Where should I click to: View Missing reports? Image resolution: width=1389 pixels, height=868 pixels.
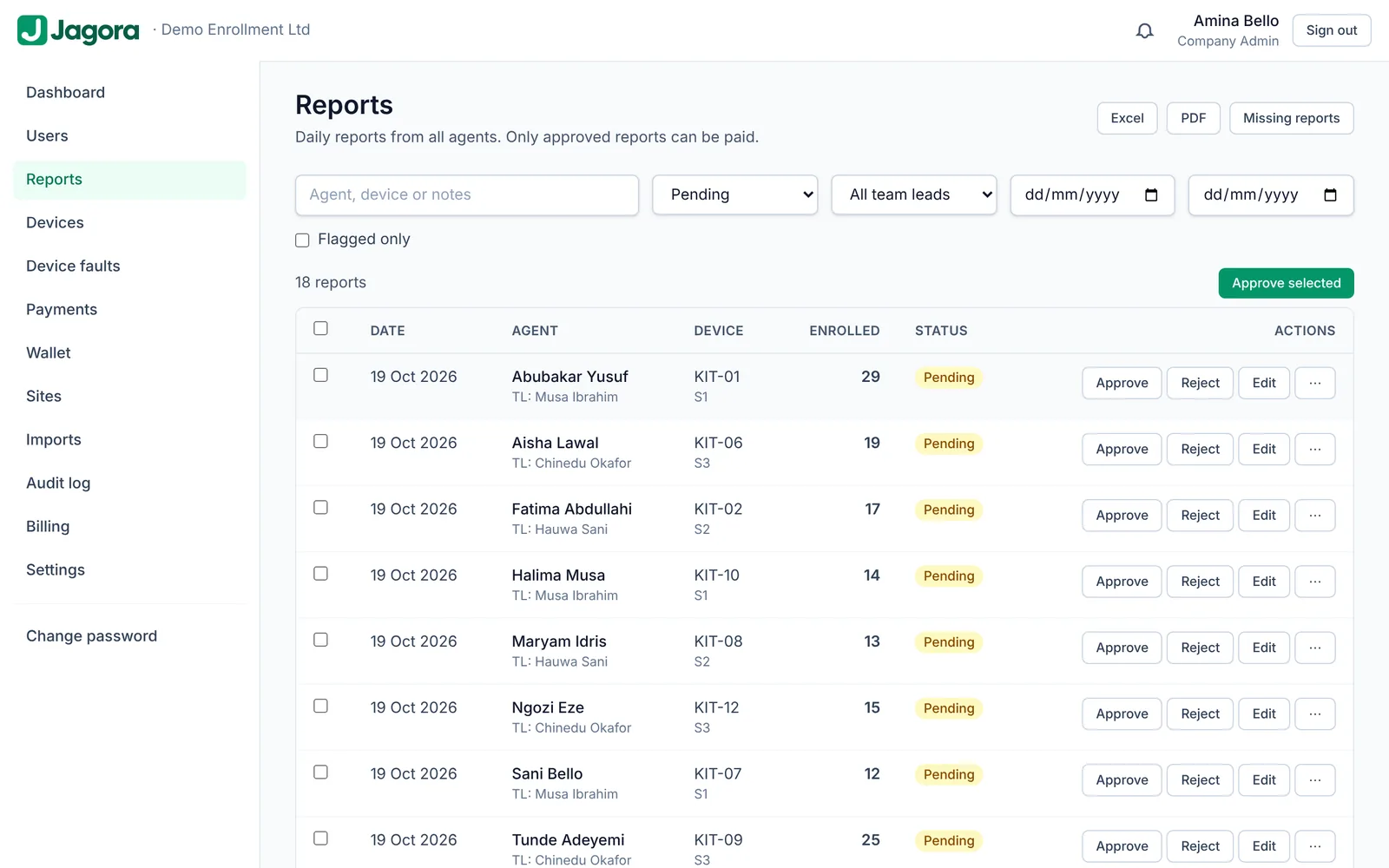point(1291,118)
